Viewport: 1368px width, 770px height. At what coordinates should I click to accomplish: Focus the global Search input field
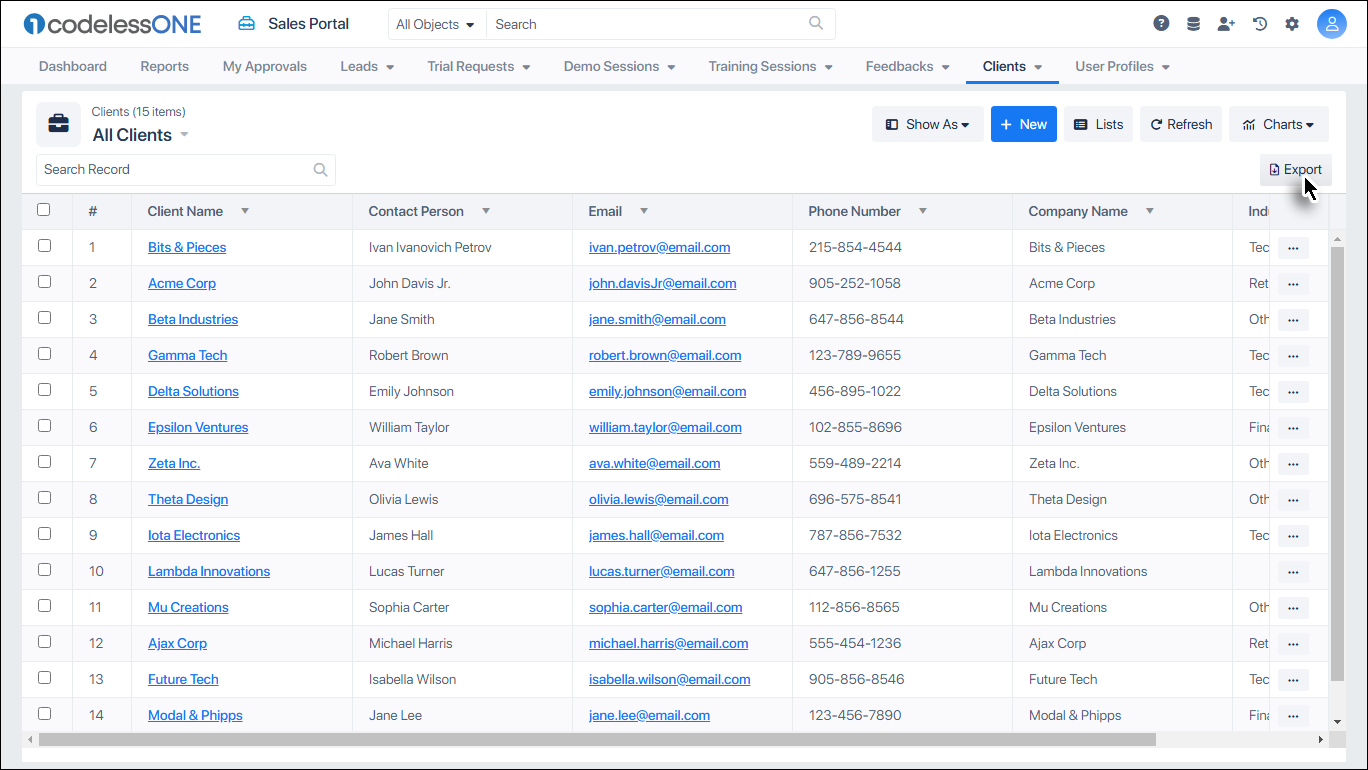click(x=660, y=24)
